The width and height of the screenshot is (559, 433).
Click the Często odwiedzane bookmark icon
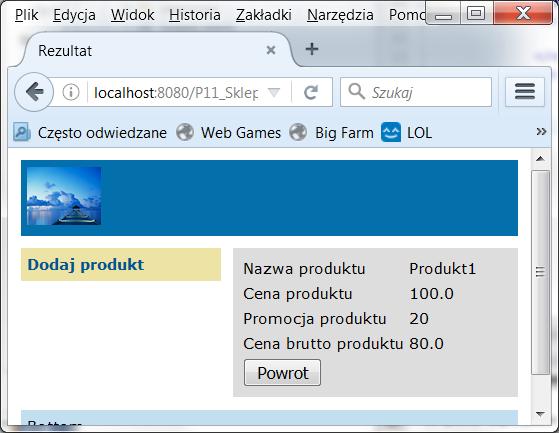pyautogui.click(x=22, y=132)
